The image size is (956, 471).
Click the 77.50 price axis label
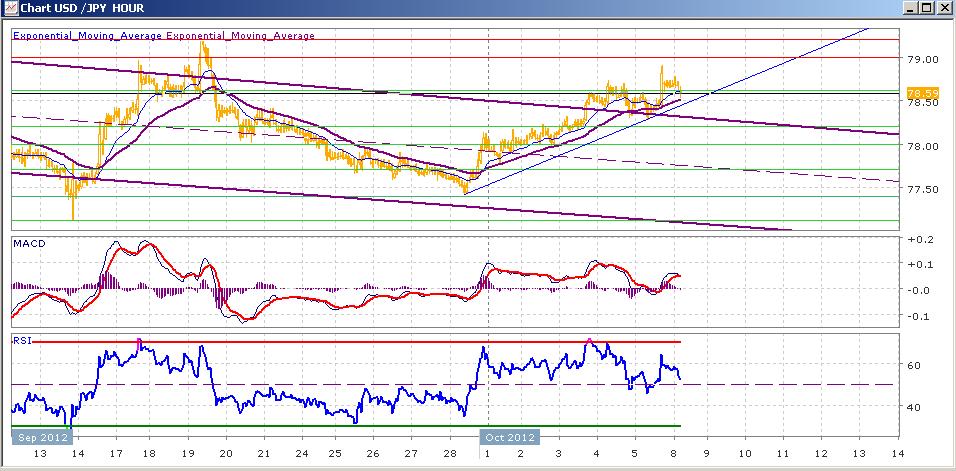coord(922,189)
